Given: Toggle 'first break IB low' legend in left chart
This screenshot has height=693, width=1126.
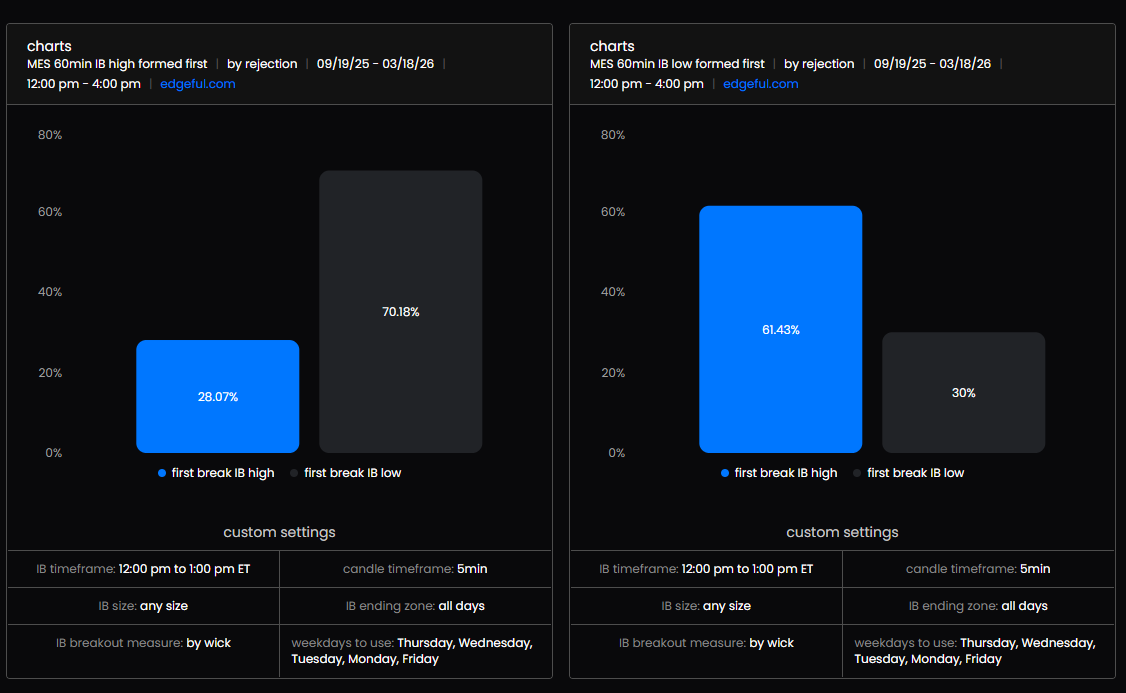Looking at the screenshot, I should coord(345,473).
